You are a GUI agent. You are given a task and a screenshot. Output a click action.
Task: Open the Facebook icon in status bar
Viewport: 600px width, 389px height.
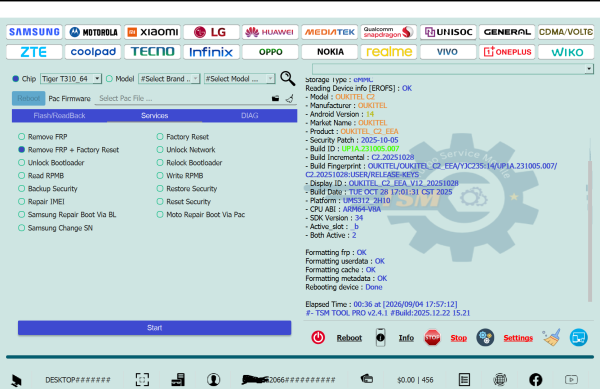(535, 379)
